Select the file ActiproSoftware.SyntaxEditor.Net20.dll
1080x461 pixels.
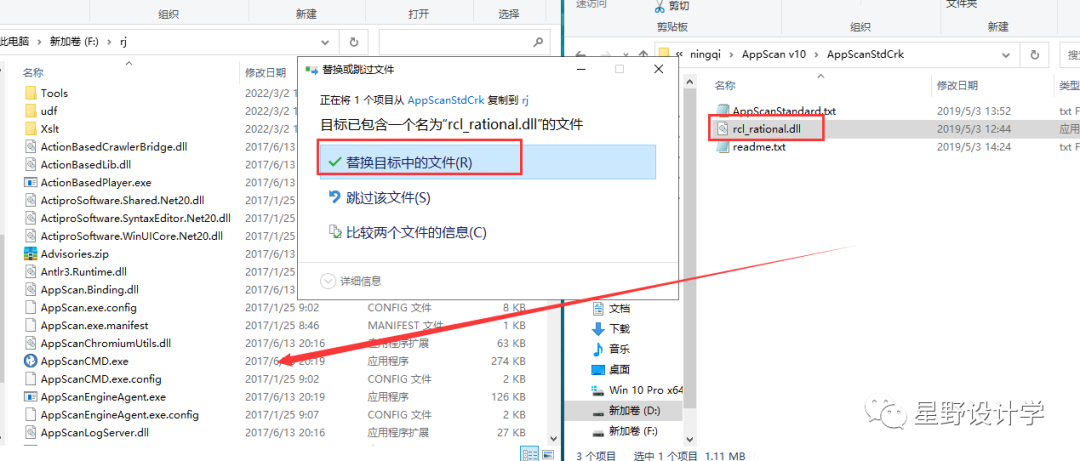pyautogui.click(x=135, y=218)
